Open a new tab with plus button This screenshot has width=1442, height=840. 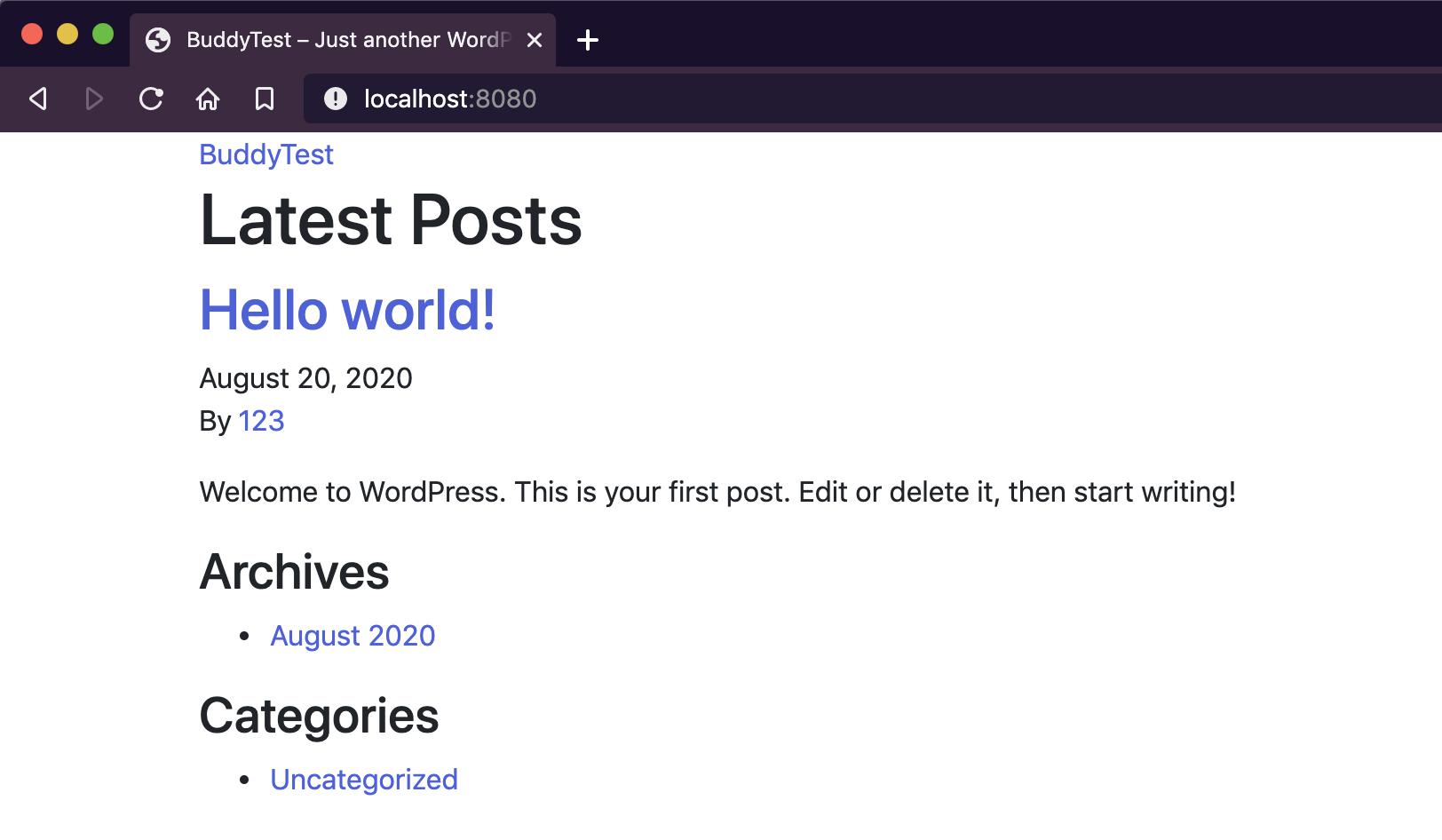coord(588,40)
